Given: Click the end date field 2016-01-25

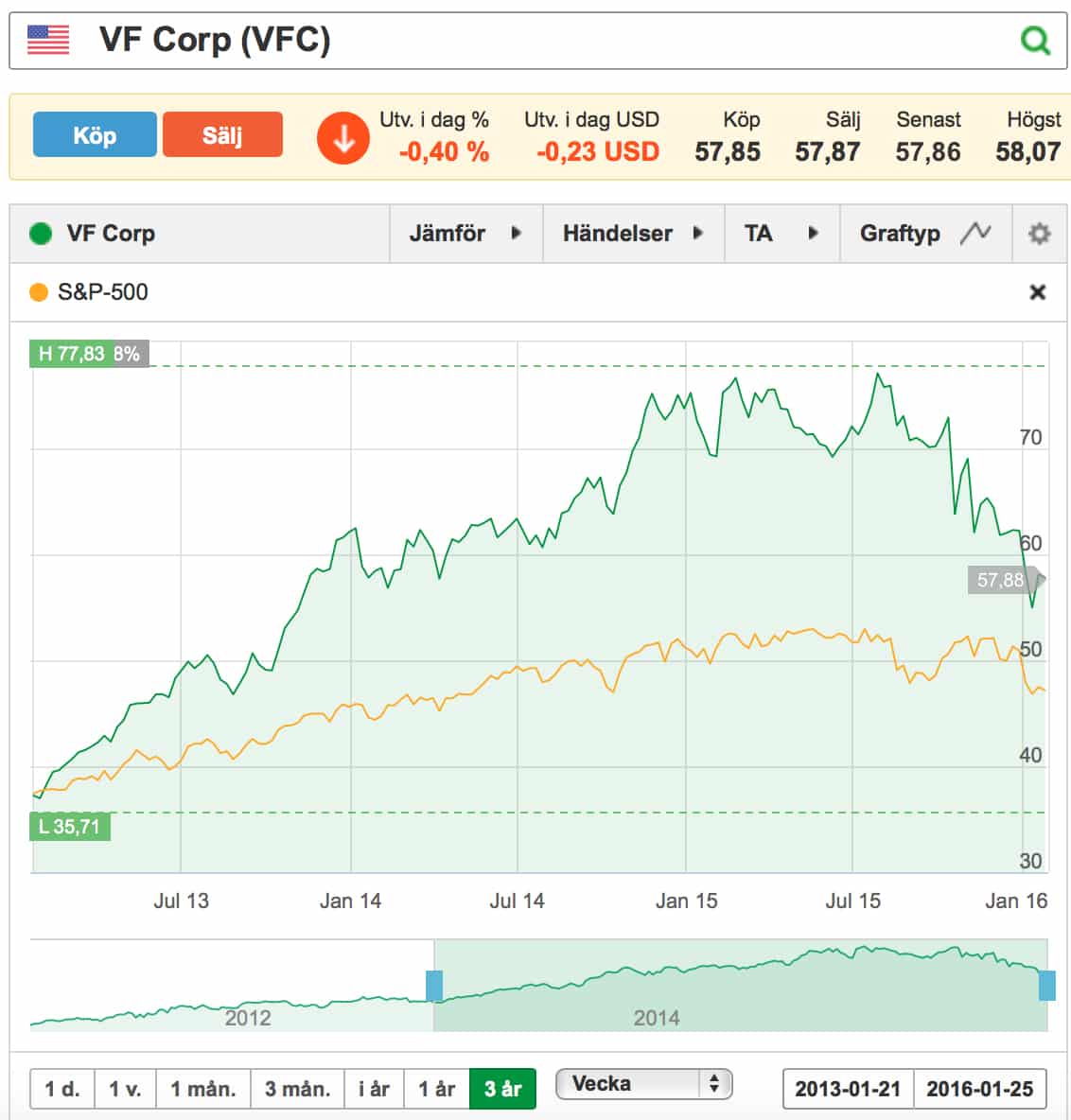Looking at the screenshot, I should point(979,1089).
